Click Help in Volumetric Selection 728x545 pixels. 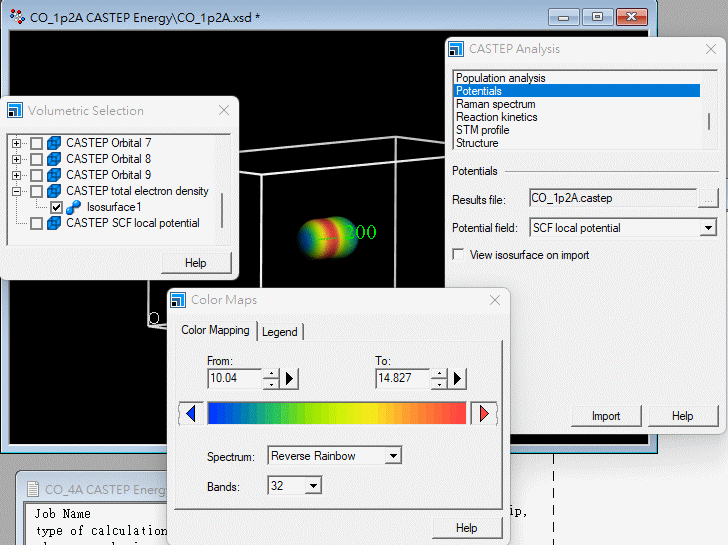point(196,263)
